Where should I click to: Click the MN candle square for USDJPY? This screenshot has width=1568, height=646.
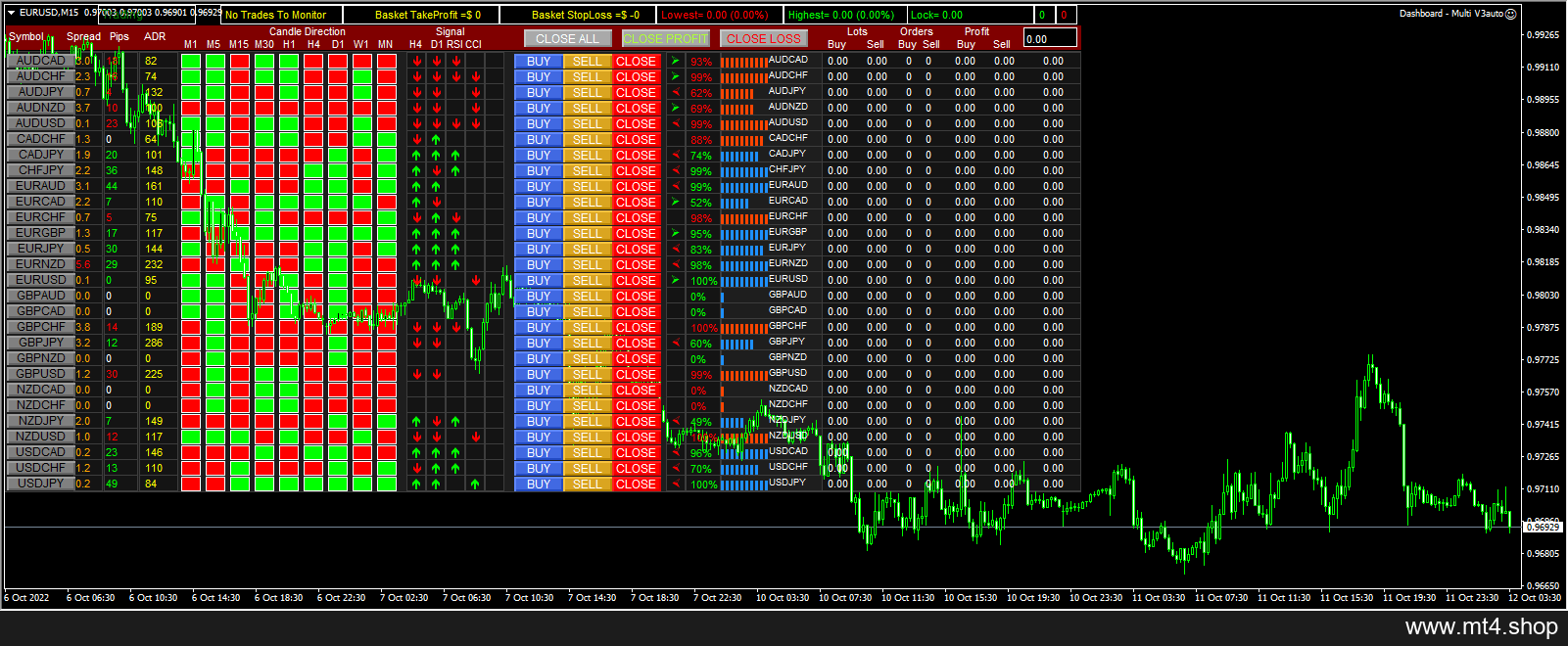pyautogui.click(x=386, y=484)
